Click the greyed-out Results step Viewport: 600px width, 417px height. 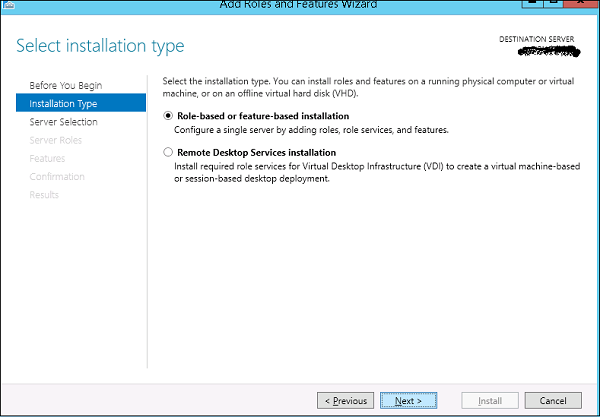[44, 195]
